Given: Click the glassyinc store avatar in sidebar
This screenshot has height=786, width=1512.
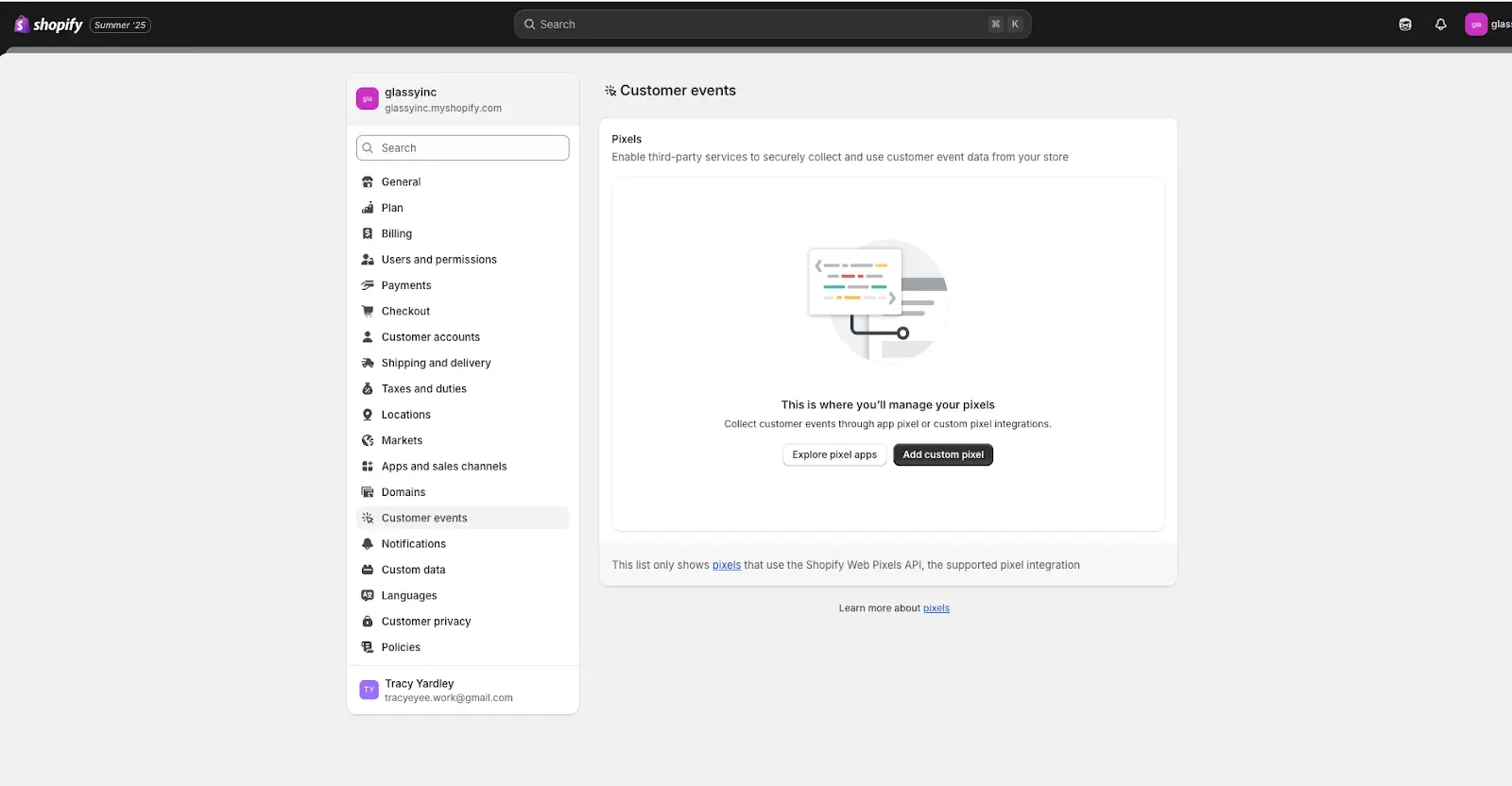Looking at the screenshot, I should [368, 98].
